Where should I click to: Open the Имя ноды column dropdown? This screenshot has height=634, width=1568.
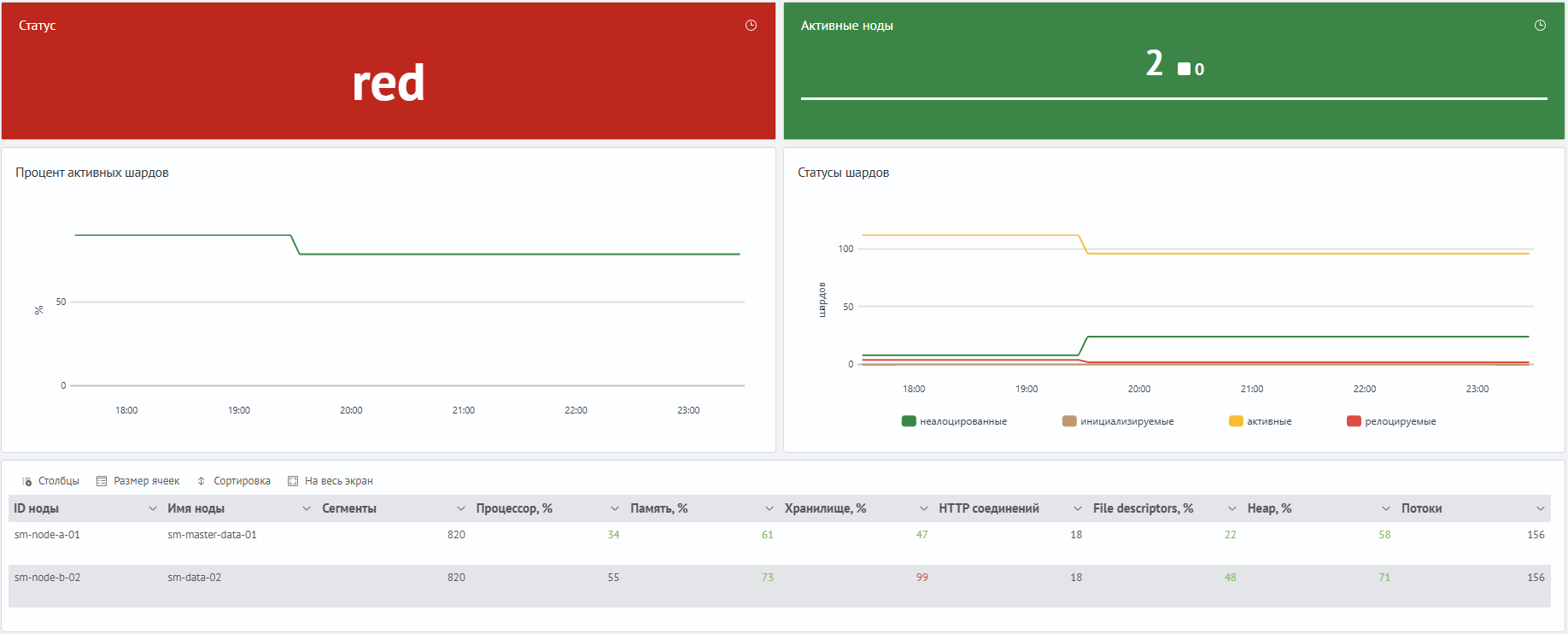307,508
